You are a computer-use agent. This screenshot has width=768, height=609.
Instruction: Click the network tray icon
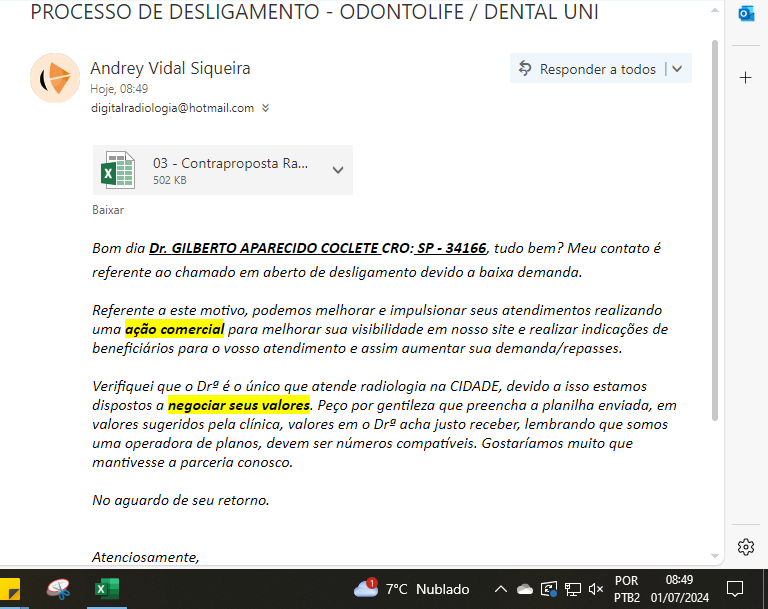(573, 589)
